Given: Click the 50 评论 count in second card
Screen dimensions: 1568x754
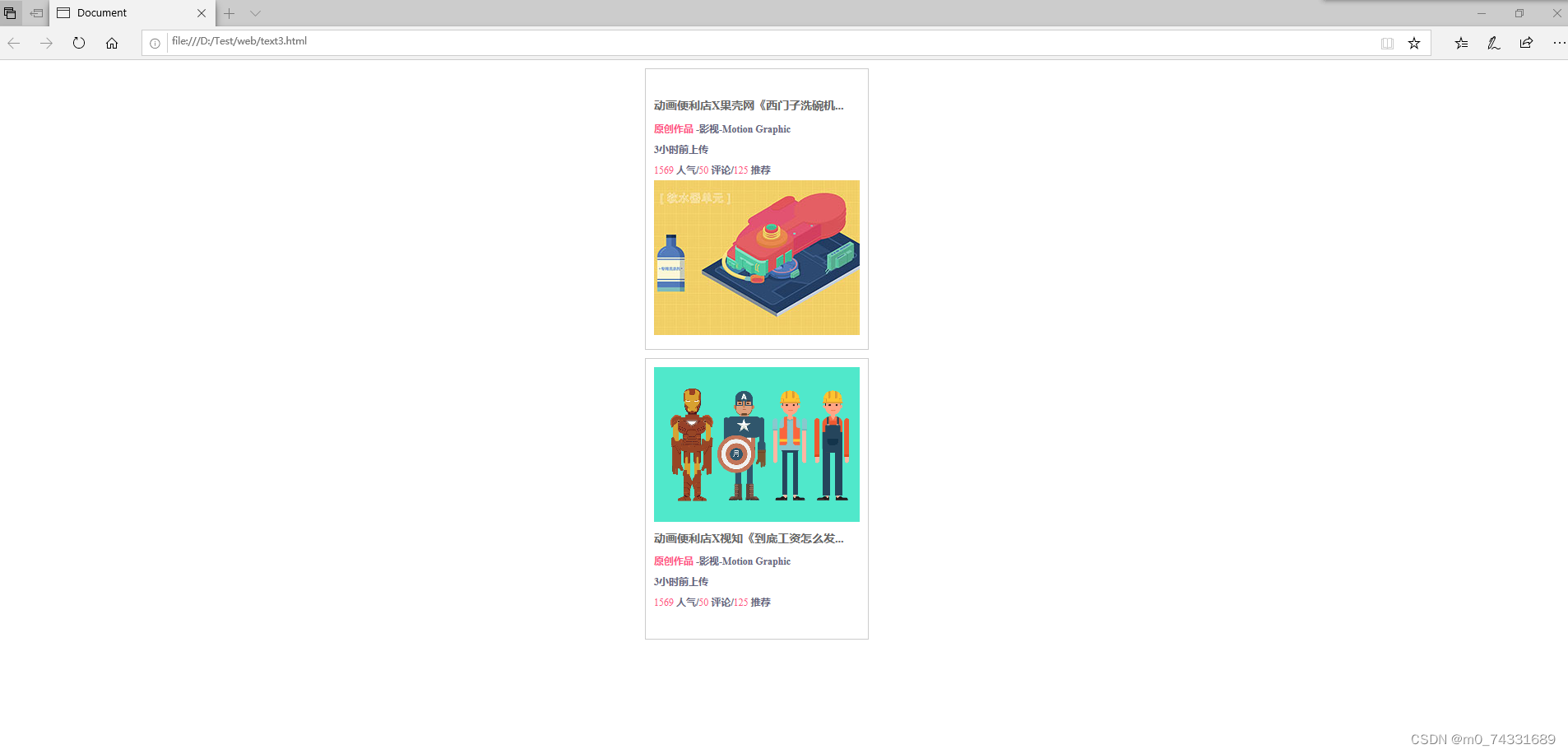Looking at the screenshot, I should [x=714, y=603].
